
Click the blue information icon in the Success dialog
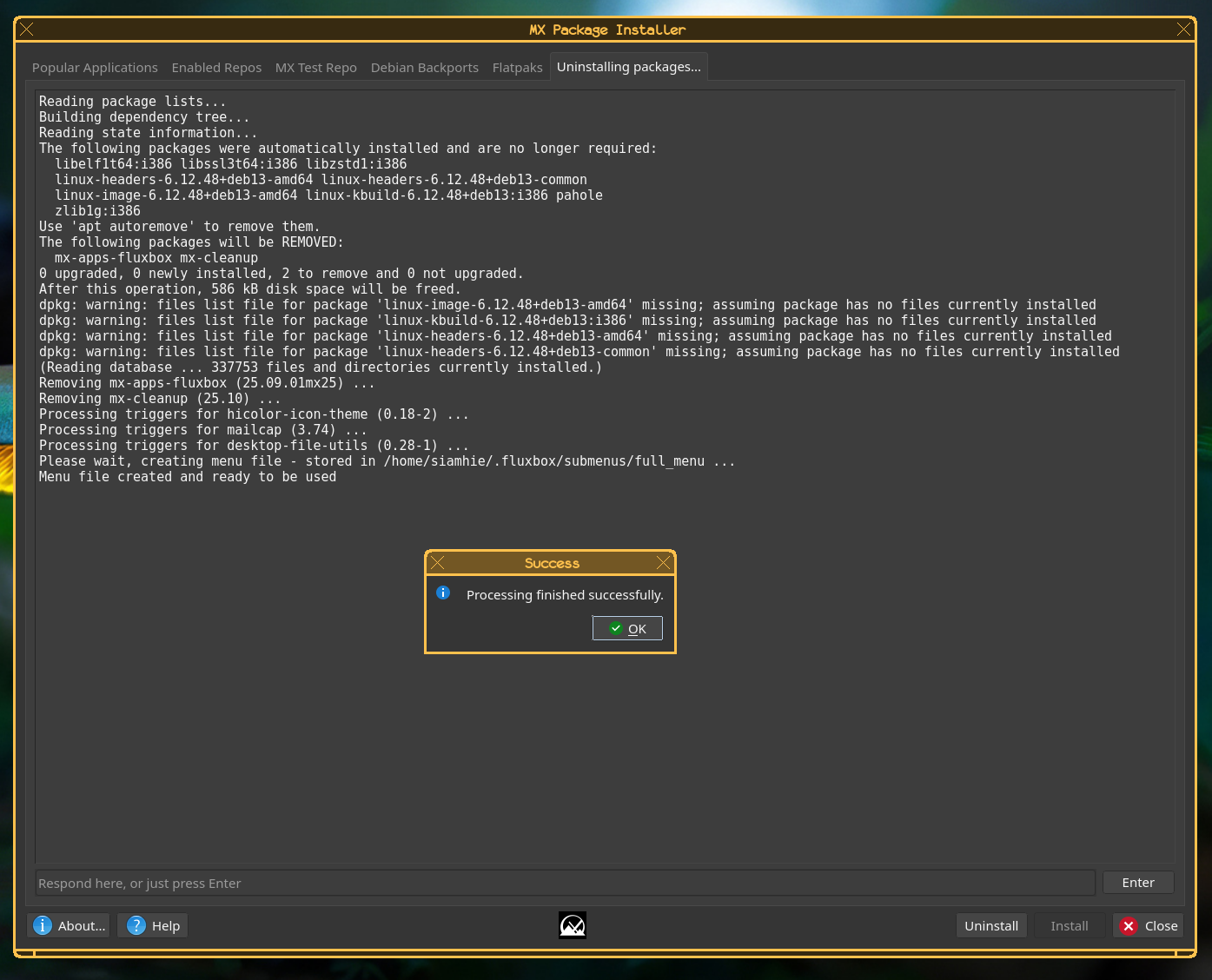(x=443, y=593)
